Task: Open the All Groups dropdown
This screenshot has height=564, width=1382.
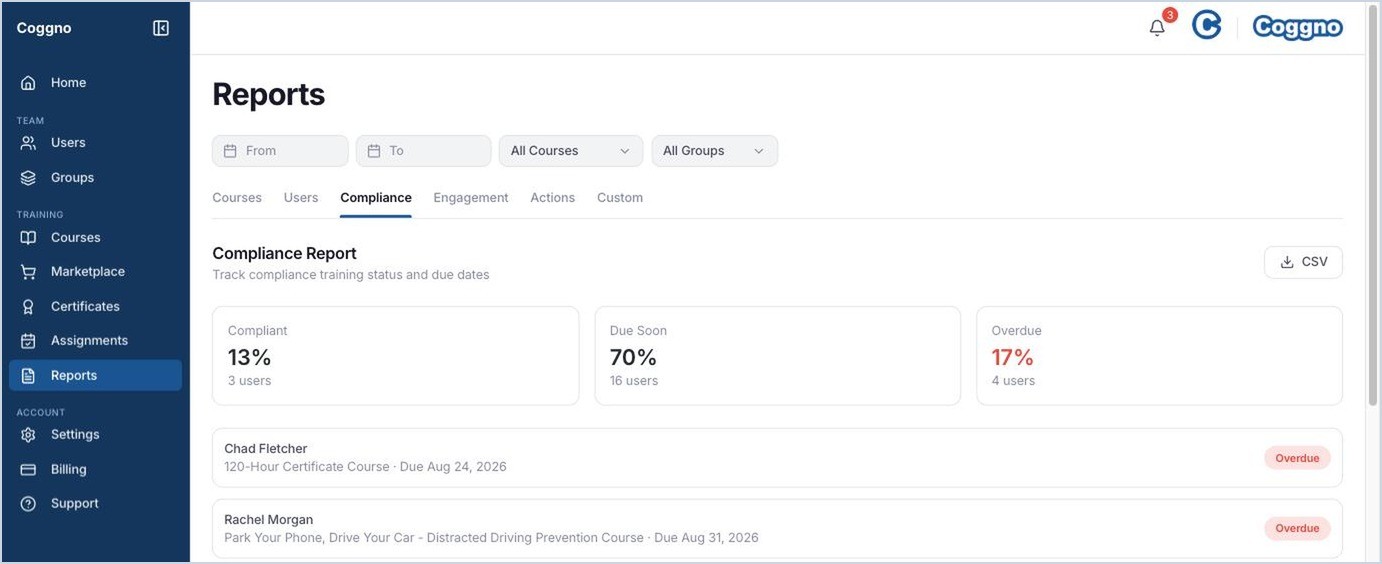Action: 714,151
